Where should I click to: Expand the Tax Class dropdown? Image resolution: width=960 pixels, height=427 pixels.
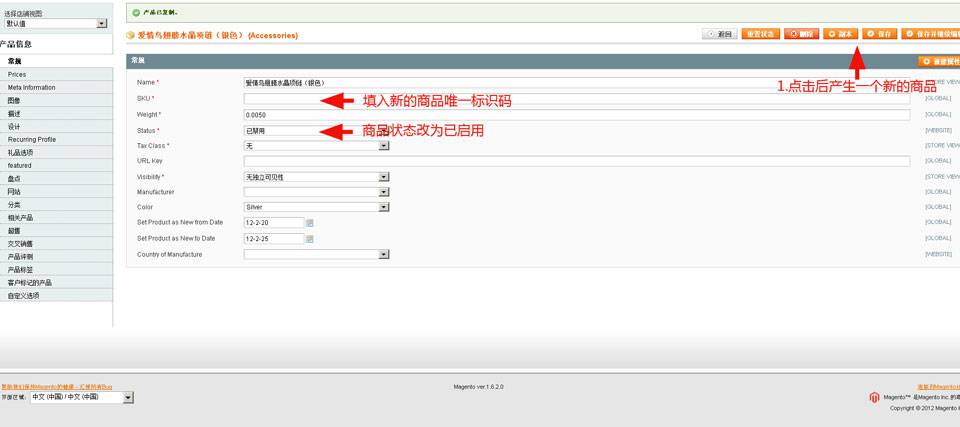(x=316, y=146)
